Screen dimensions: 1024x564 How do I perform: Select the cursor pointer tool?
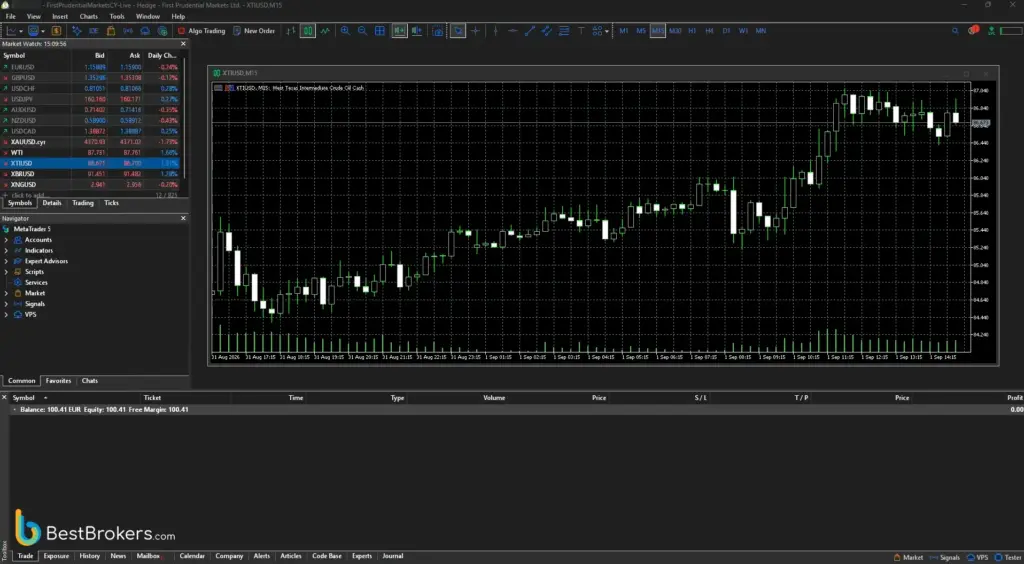point(458,31)
